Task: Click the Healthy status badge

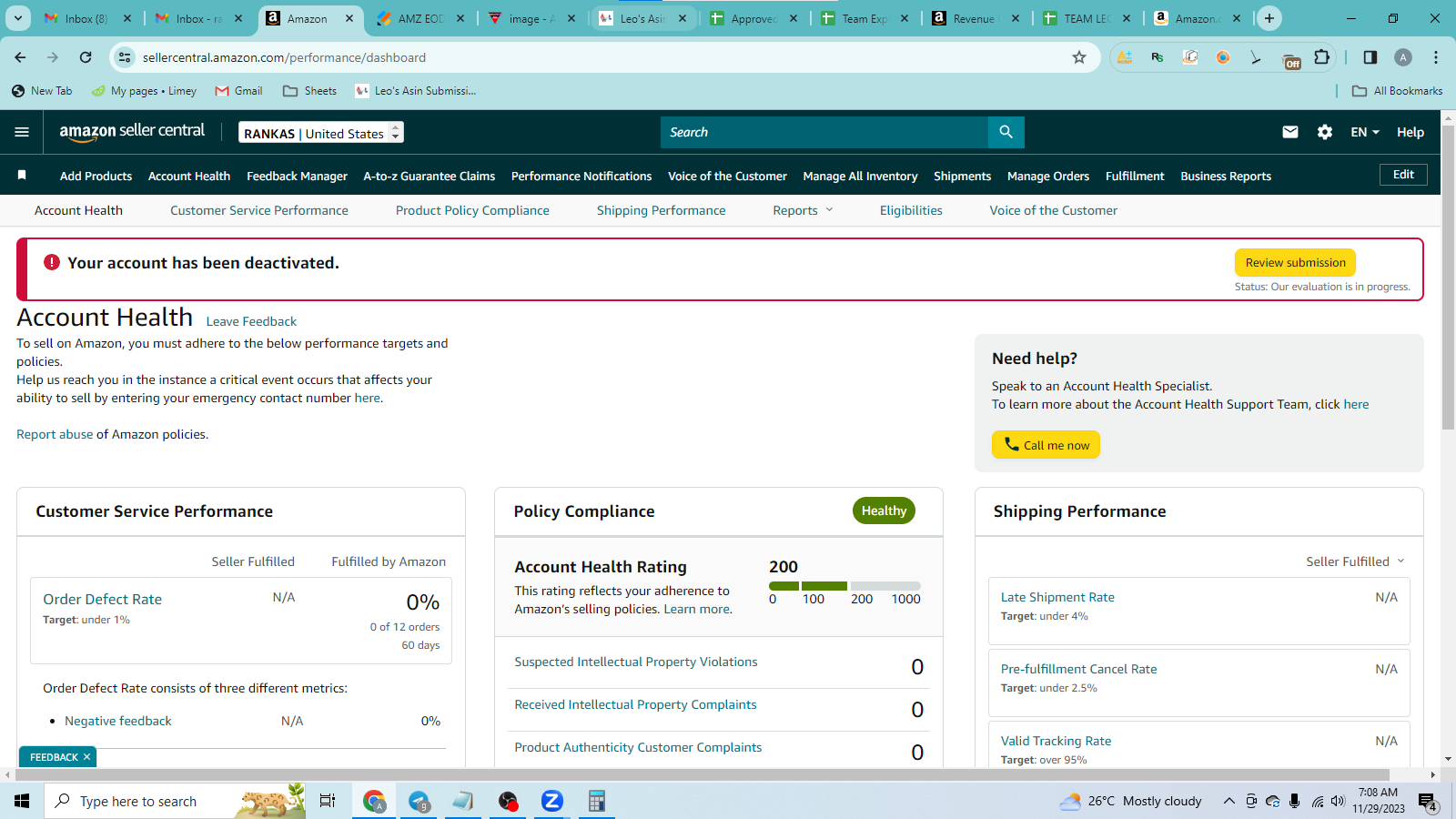Action: [884, 511]
